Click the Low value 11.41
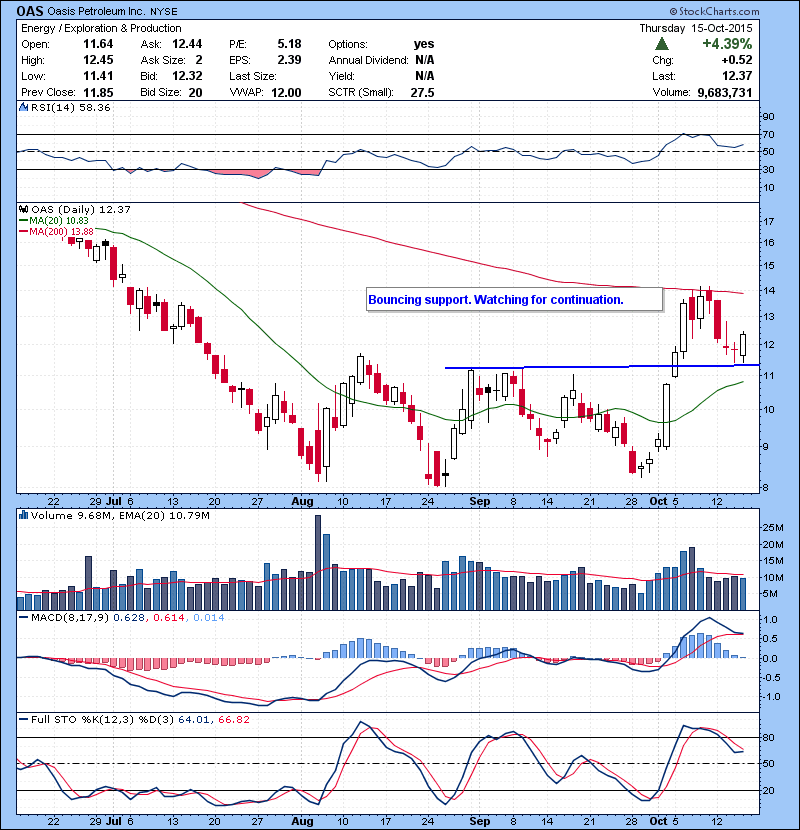The height and width of the screenshot is (830, 800). pos(98,76)
